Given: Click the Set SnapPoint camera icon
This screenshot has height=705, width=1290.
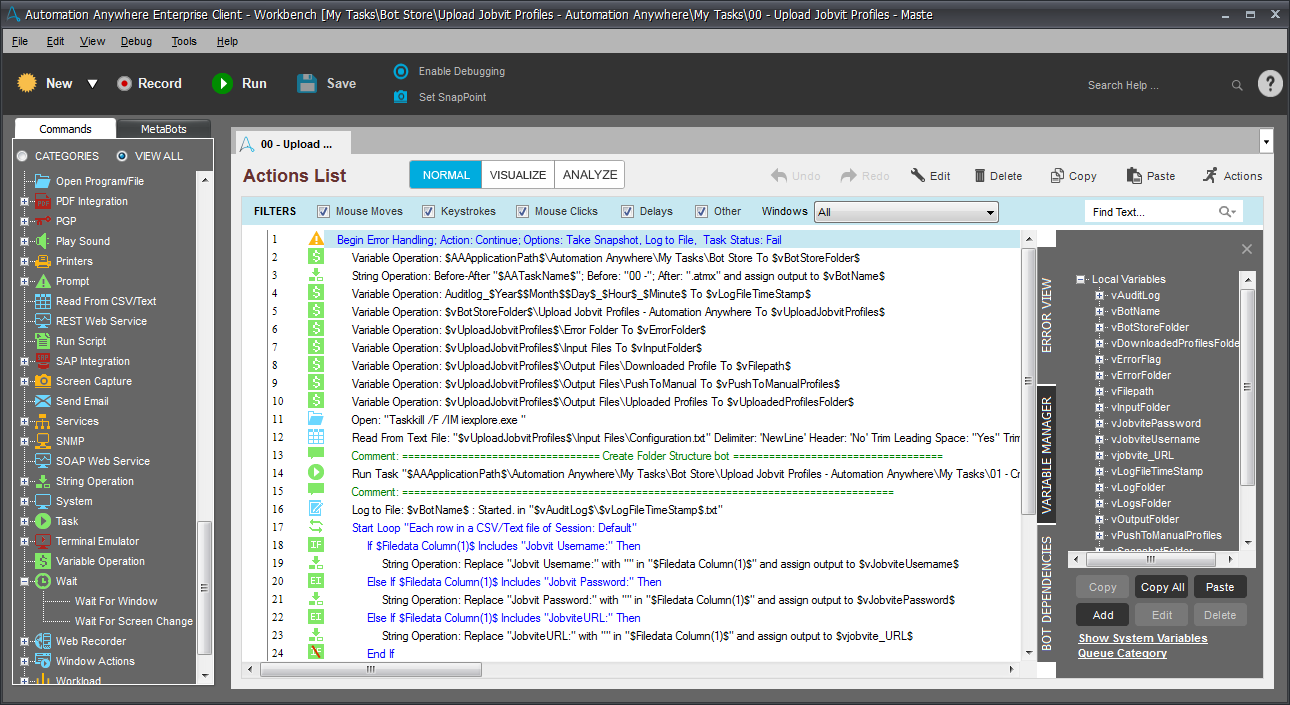Looking at the screenshot, I should 401,97.
